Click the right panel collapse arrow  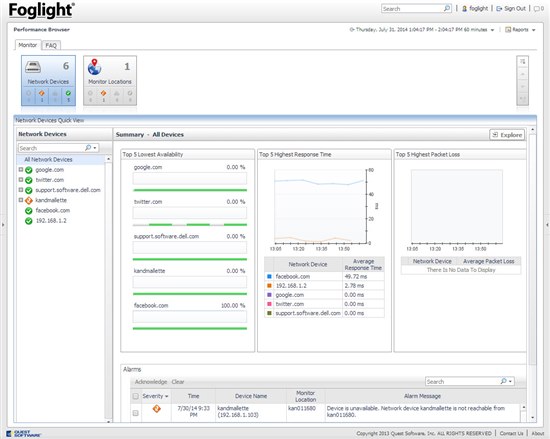pos(547,224)
